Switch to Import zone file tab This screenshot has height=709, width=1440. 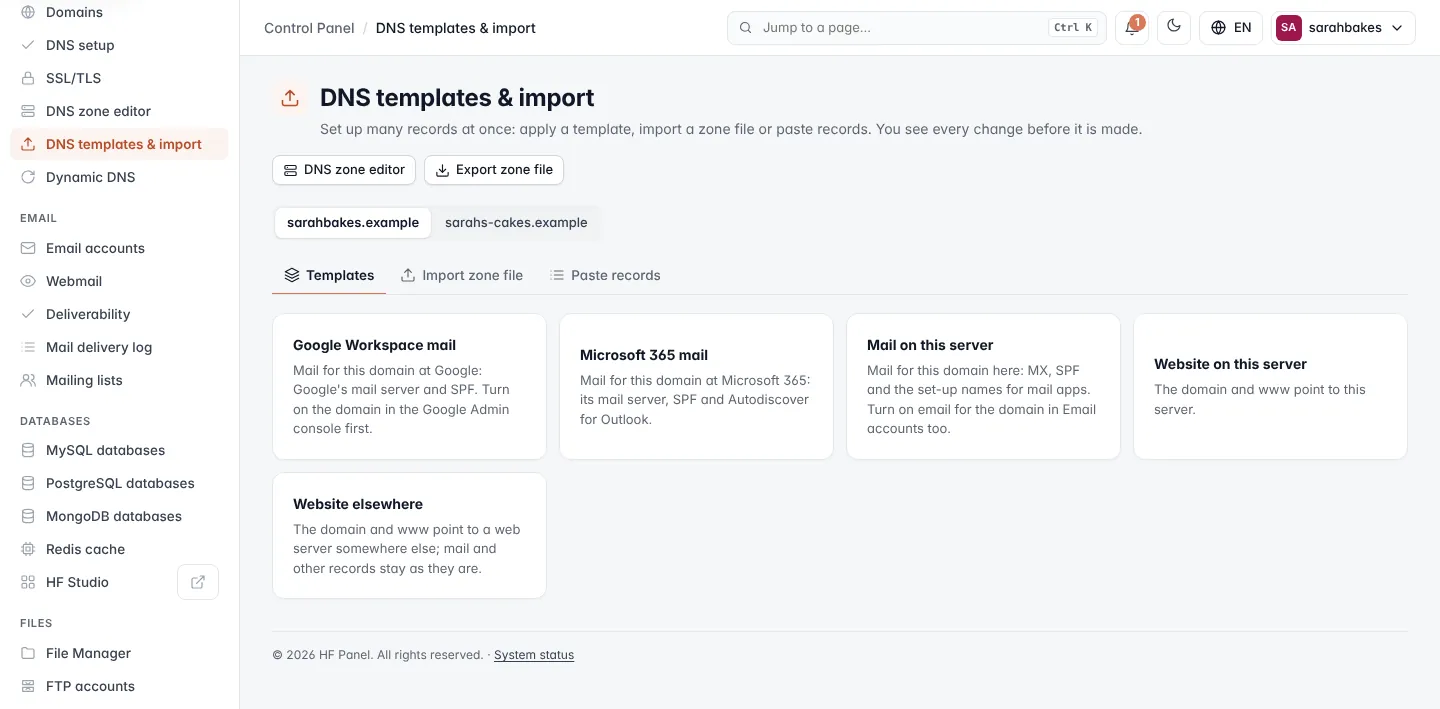tap(462, 275)
